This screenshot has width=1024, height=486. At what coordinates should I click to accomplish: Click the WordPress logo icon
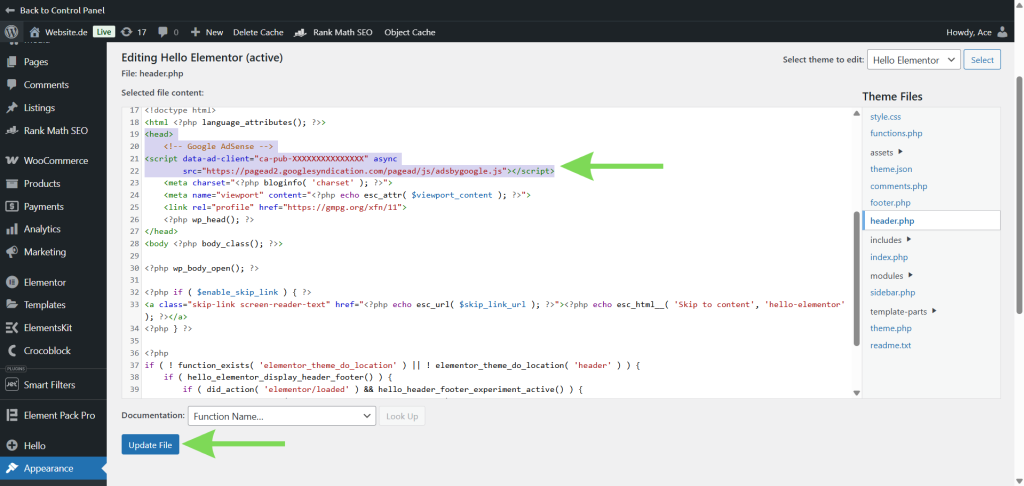[11, 32]
